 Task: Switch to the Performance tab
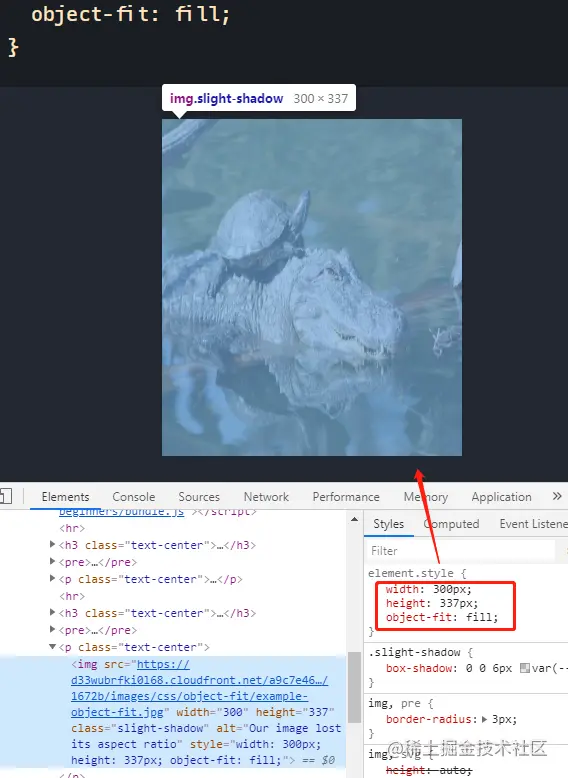[x=346, y=497]
